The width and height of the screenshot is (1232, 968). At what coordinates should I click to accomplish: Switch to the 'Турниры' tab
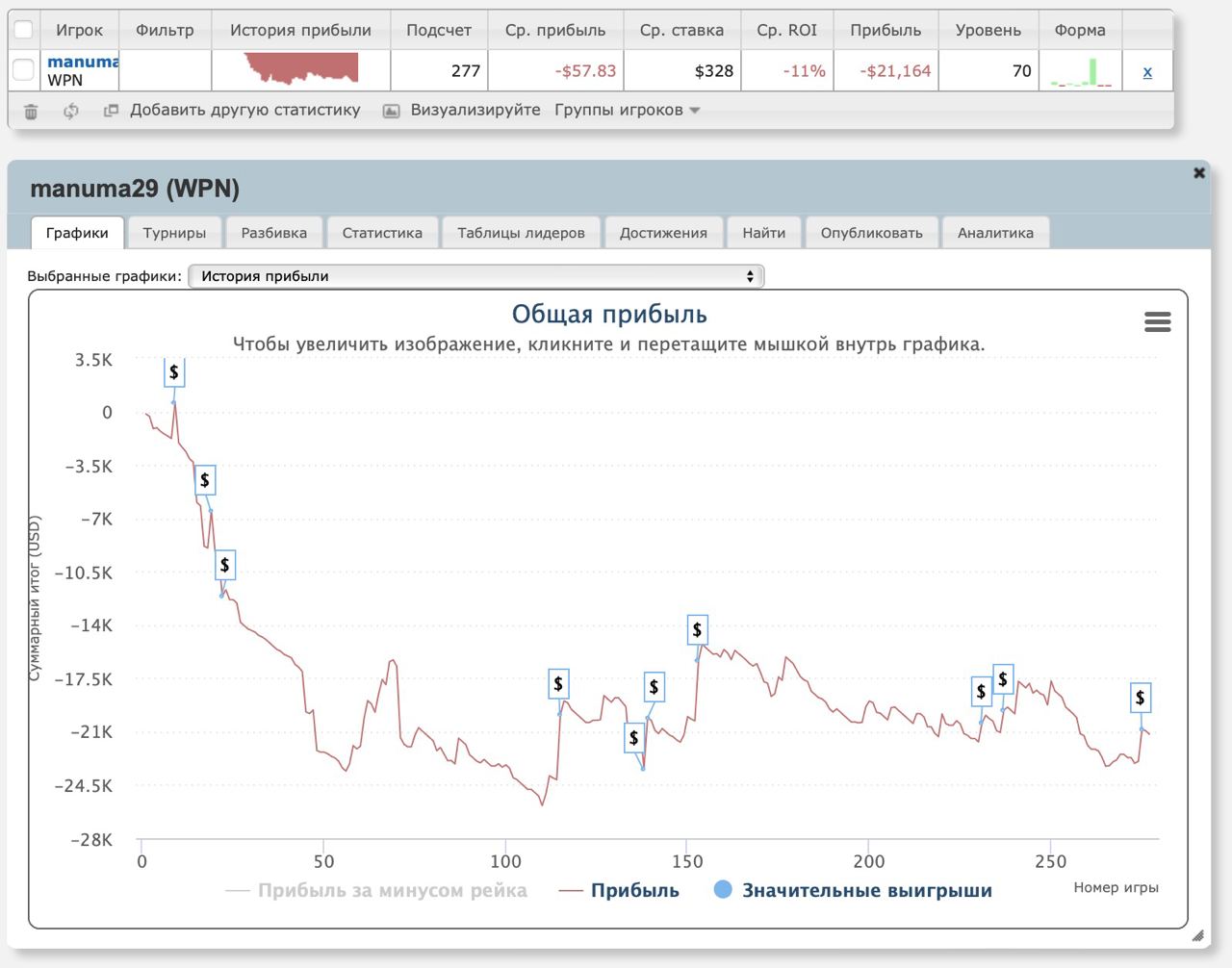(x=174, y=233)
